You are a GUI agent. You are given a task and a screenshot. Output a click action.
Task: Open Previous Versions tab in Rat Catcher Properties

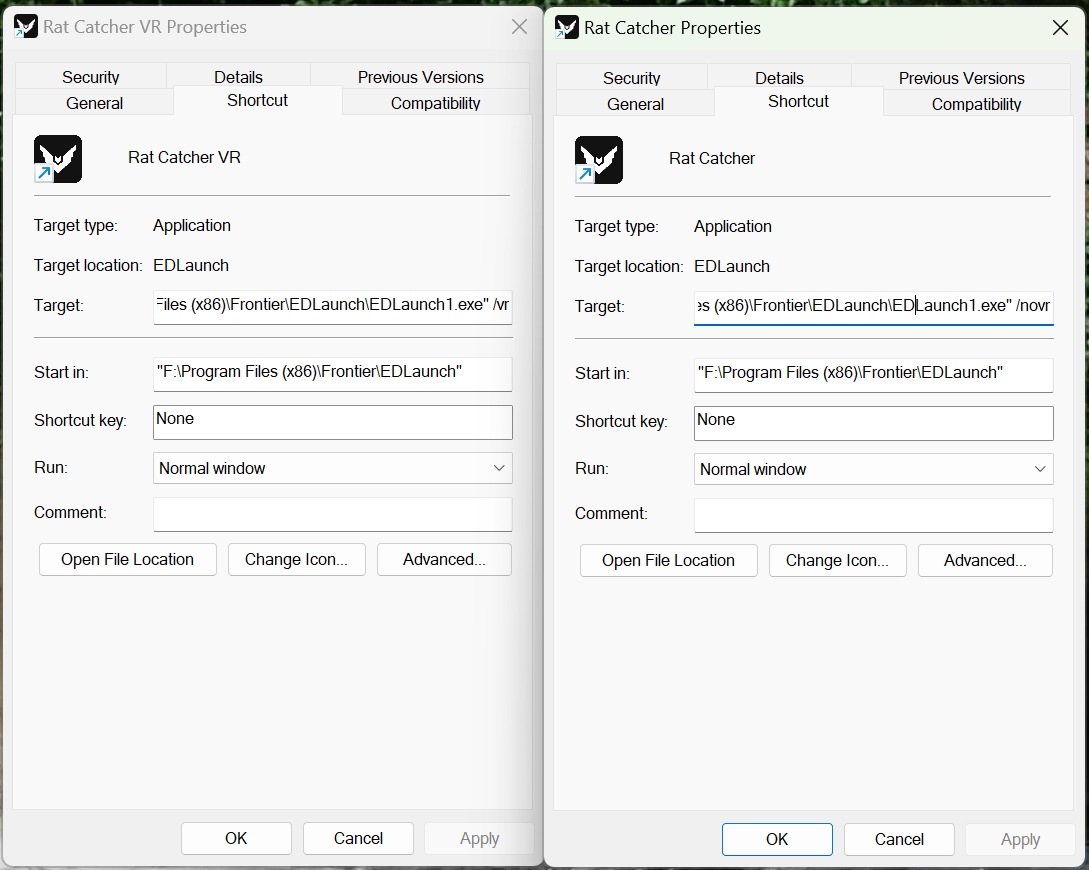(961, 78)
